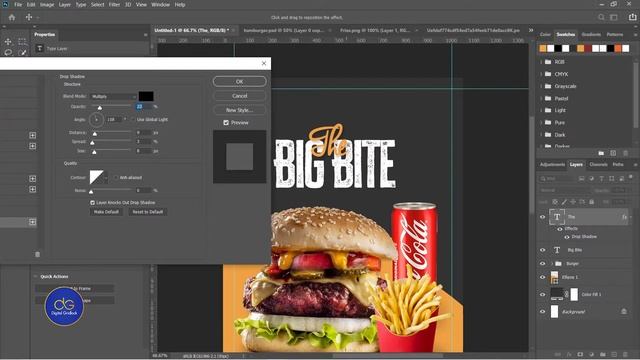The width and height of the screenshot is (640, 360).
Task: Open the Swatches panel flyout menu
Action: (x=636, y=35)
